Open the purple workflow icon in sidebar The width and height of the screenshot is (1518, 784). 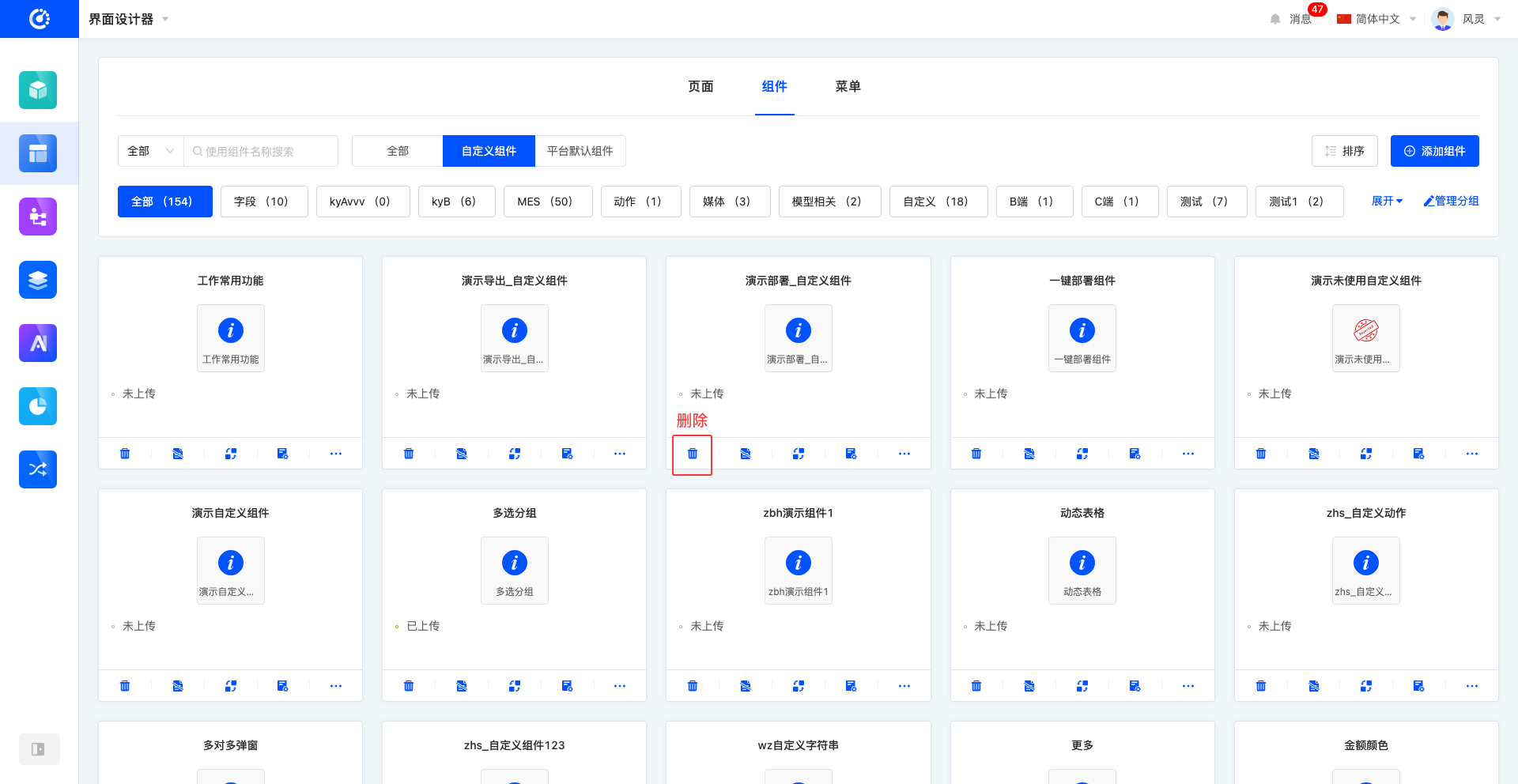pyautogui.click(x=38, y=217)
